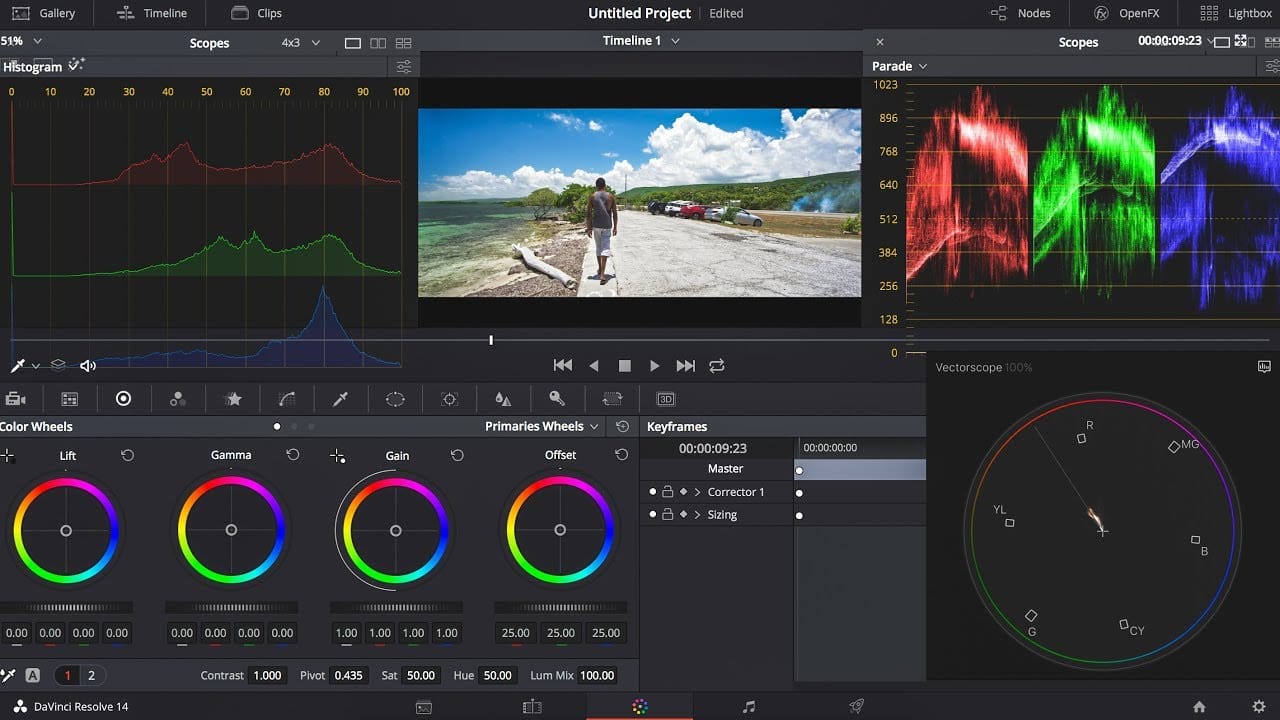The height and width of the screenshot is (720, 1280).
Task: Click the Histogram settings sliders icon
Action: (403, 67)
